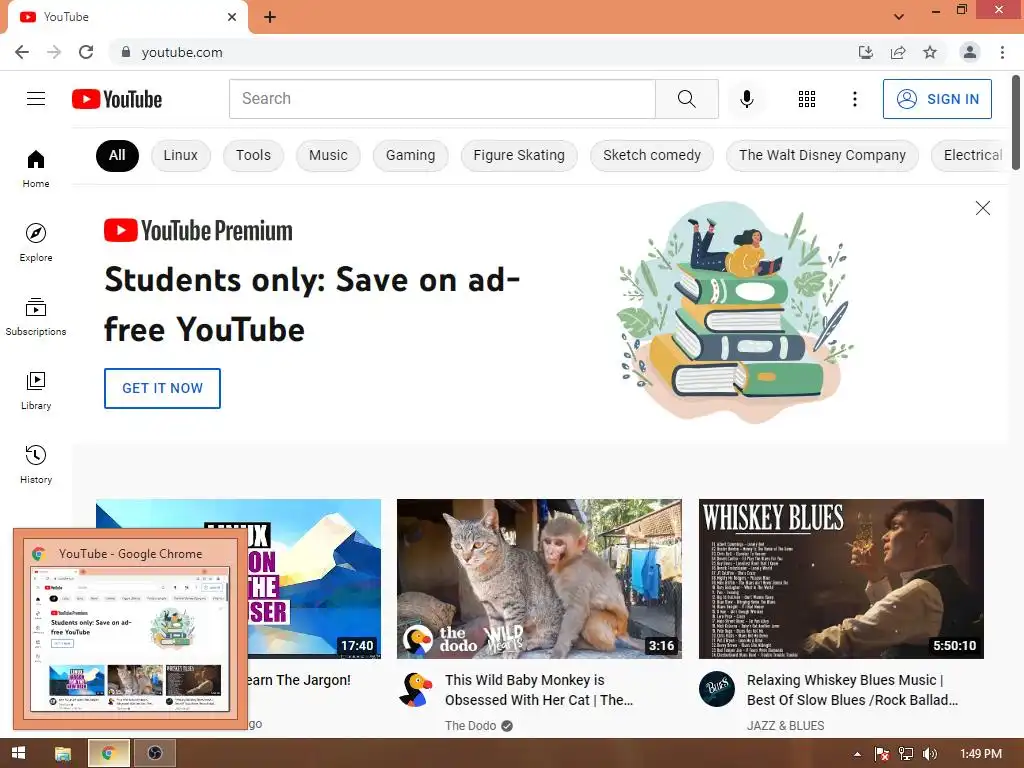Click the YouTube logo in header
The width and height of the screenshot is (1024, 768).
[117, 99]
